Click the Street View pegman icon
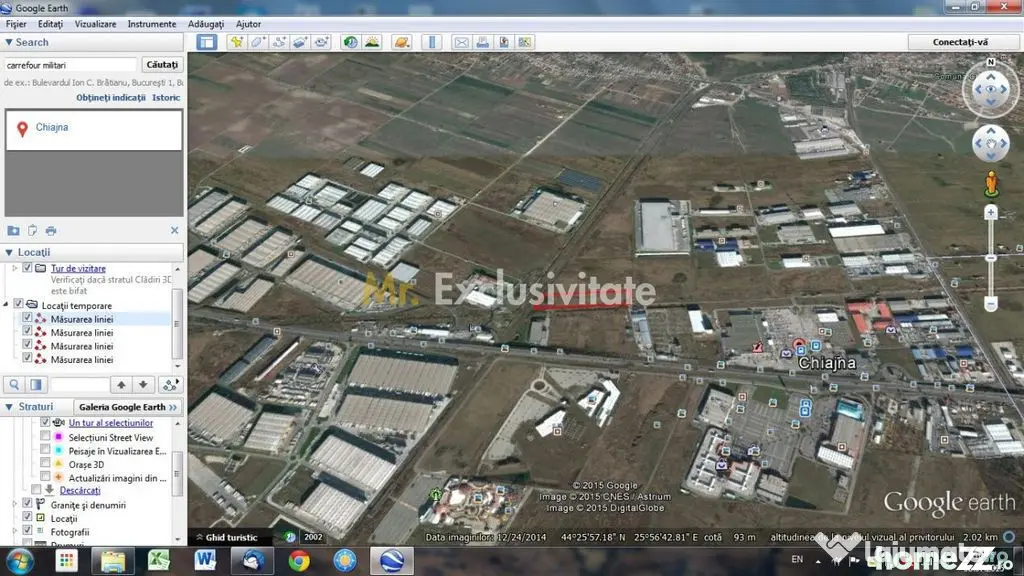 [991, 184]
